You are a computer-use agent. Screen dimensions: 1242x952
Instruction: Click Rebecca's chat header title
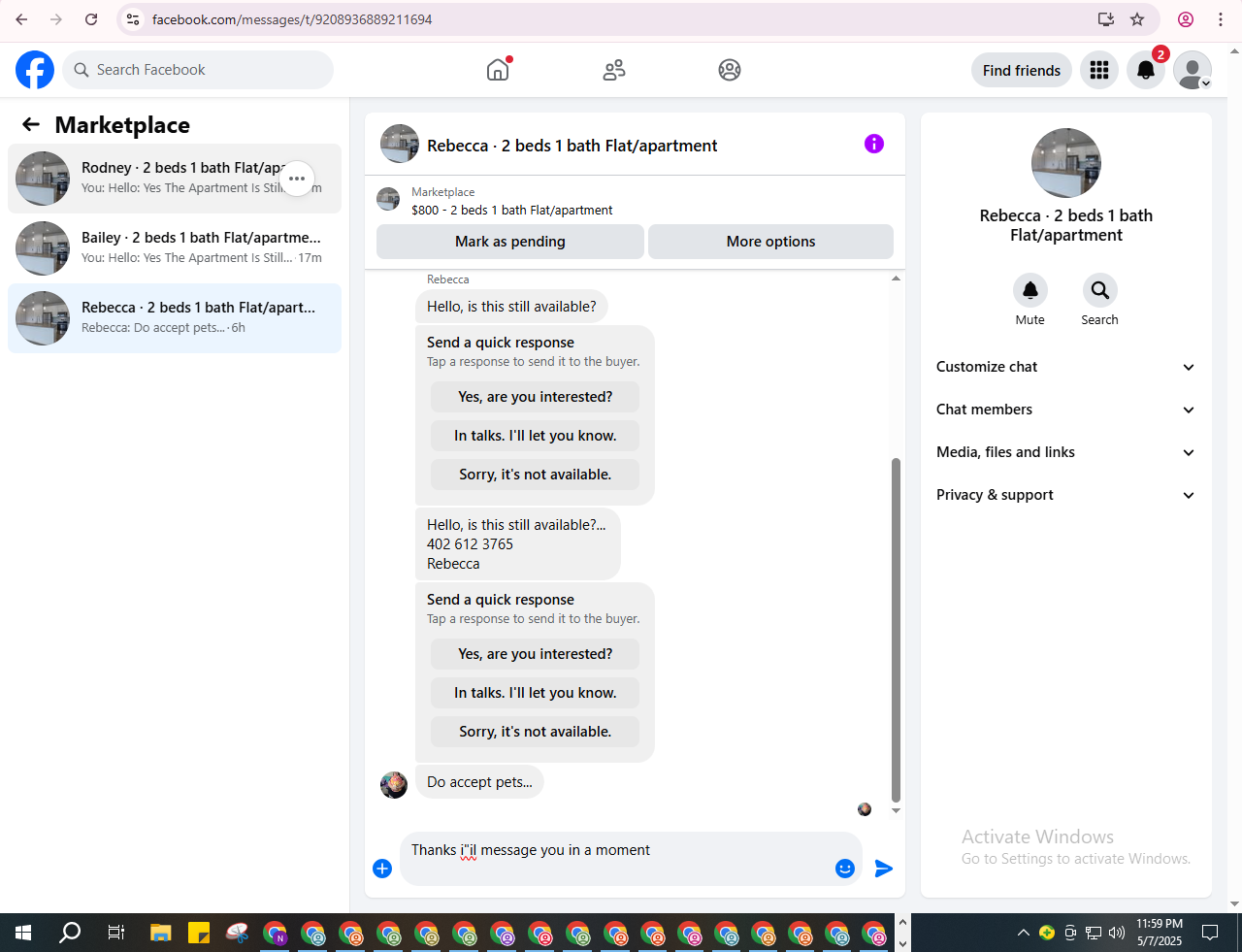(572, 146)
